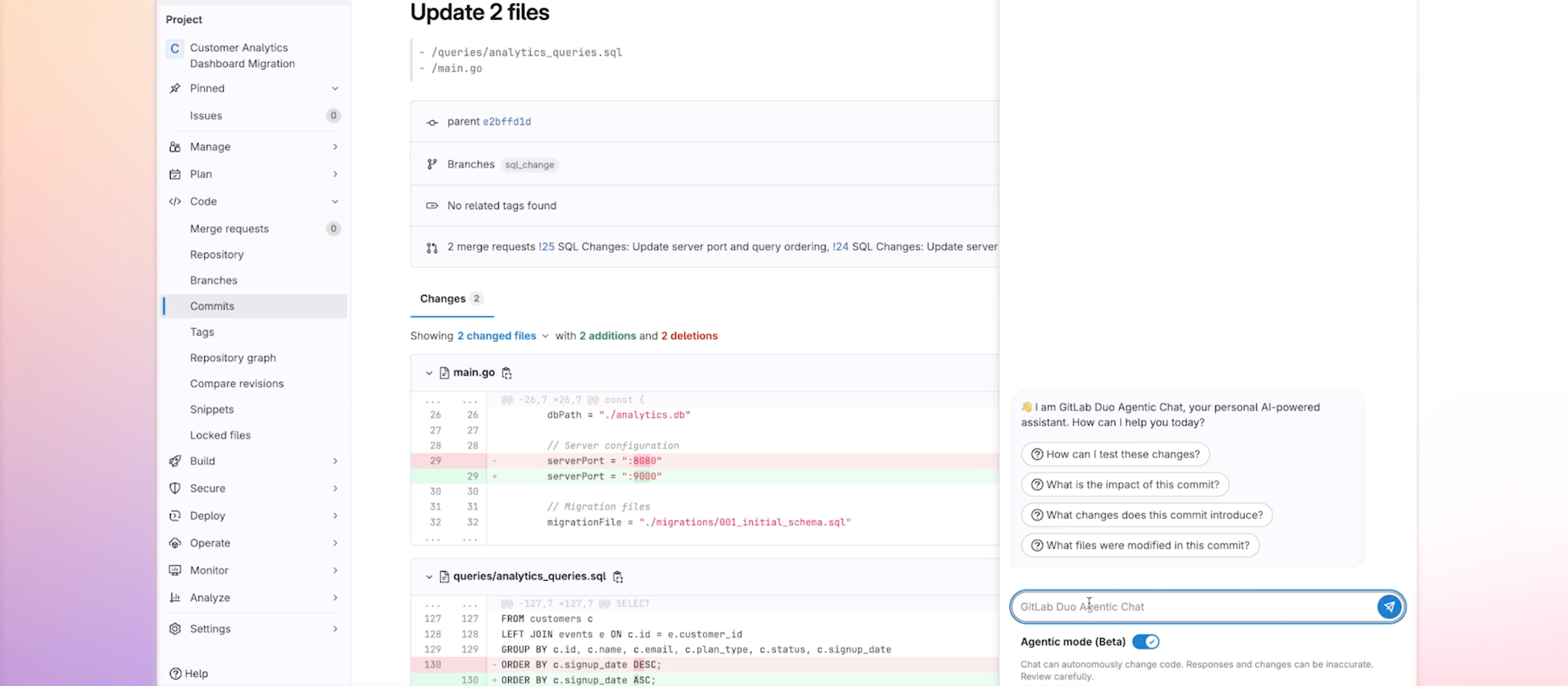The image size is (1568, 686).
Task: Expand the Plan menu chevron
Action: pyautogui.click(x=335, y=174)
